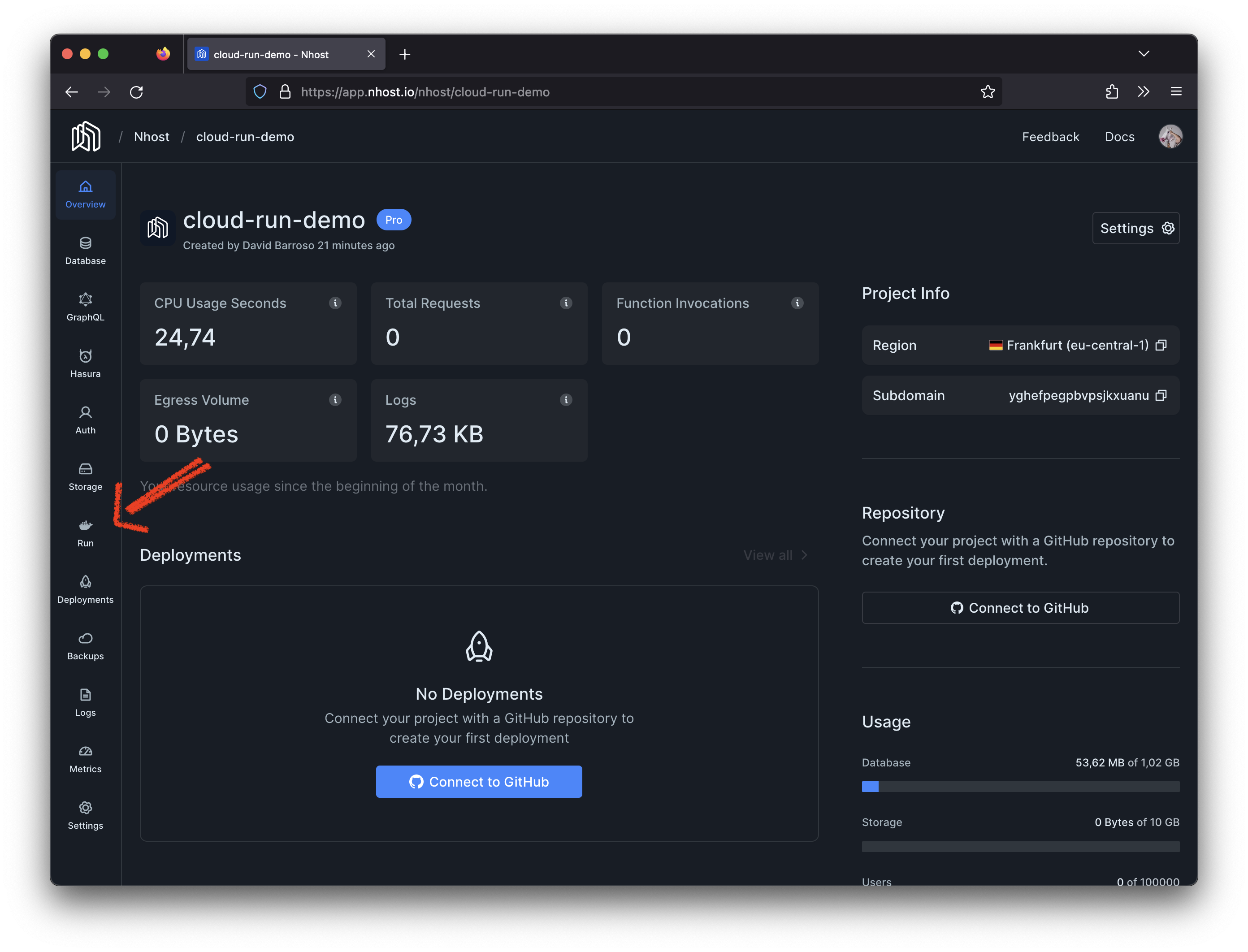The image size is (1248, 952).
Task: Expand View all deployments
Action: [775, 555]
